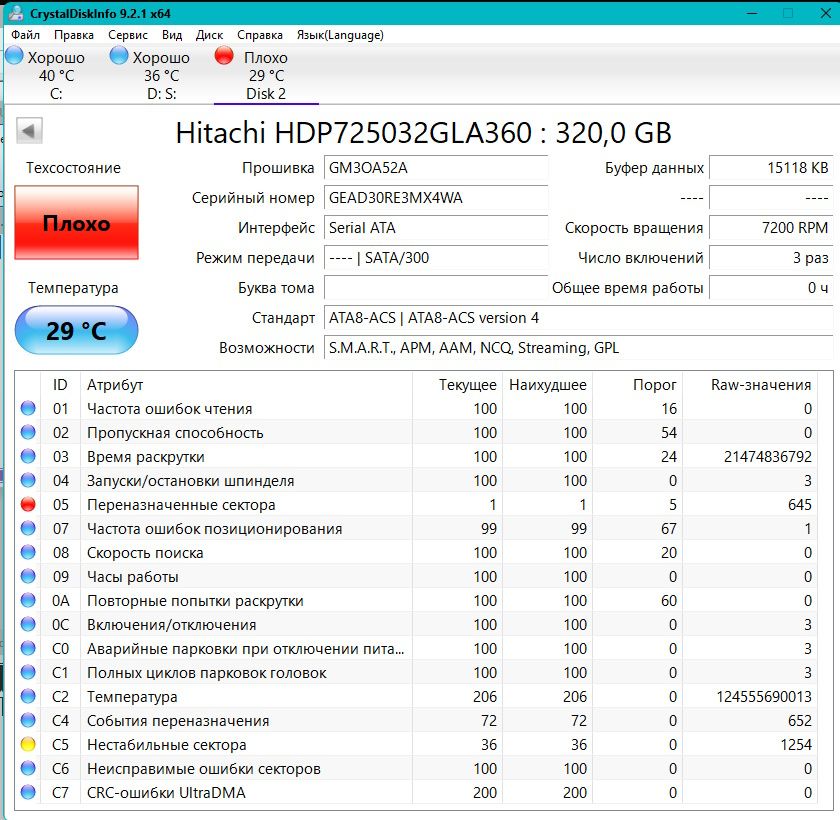Click the blue status icon for attribute 08

(28, 552)
